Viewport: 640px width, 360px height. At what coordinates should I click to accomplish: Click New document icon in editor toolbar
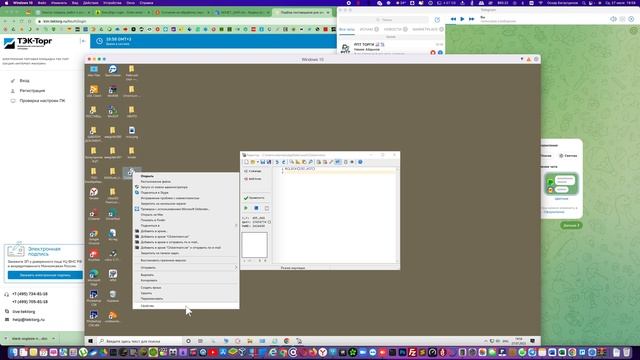(246, 162)
